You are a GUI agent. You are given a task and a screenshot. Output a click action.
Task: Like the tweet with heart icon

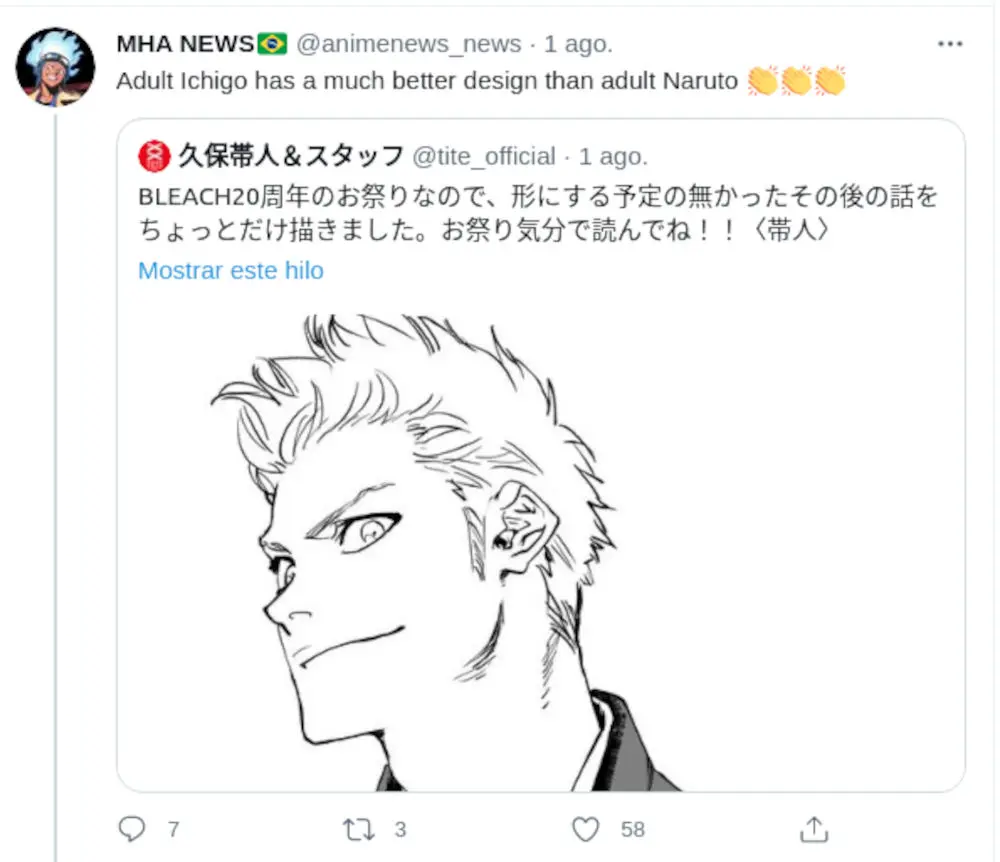585,829
